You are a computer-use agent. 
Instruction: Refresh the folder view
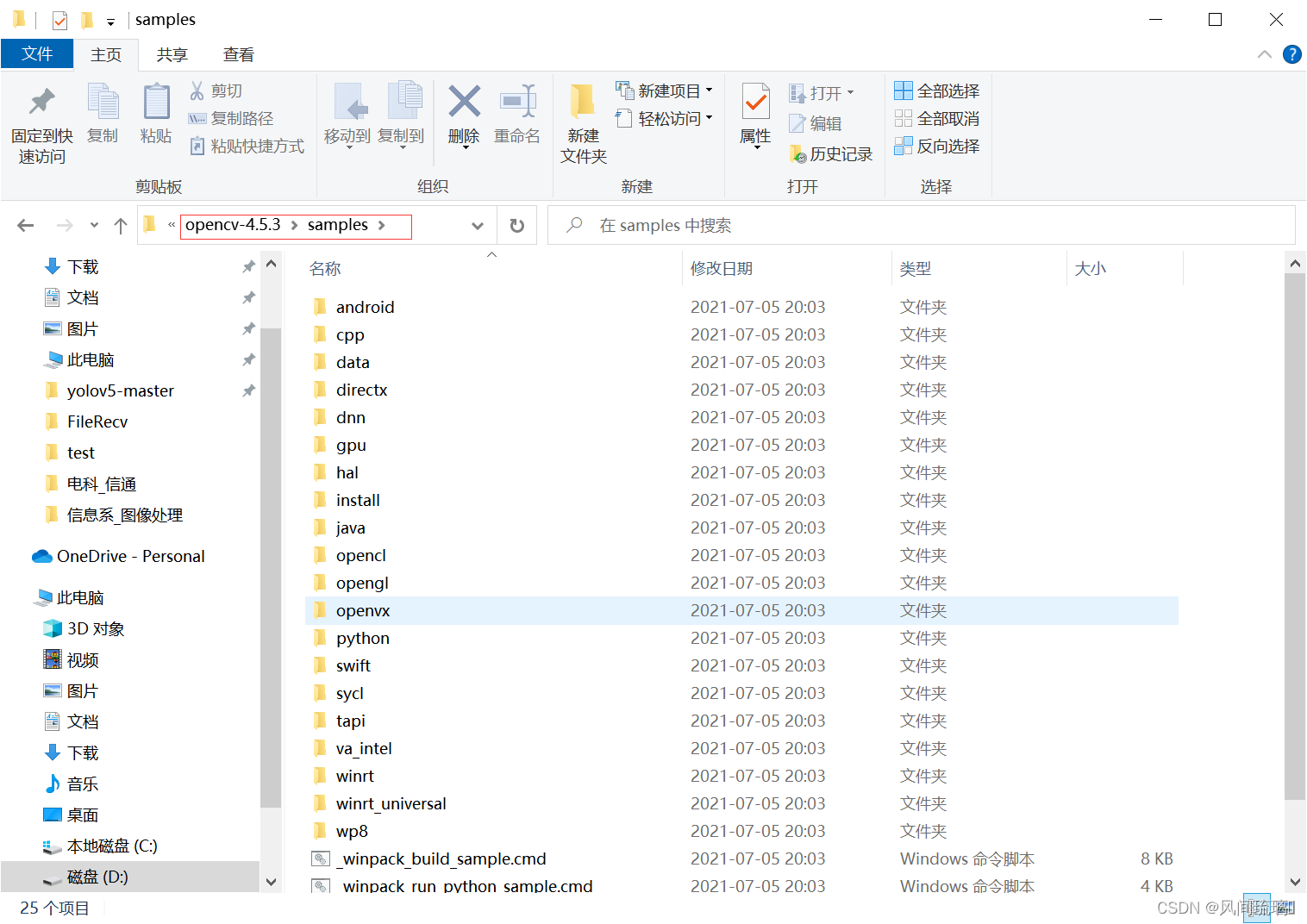(516, 225)
